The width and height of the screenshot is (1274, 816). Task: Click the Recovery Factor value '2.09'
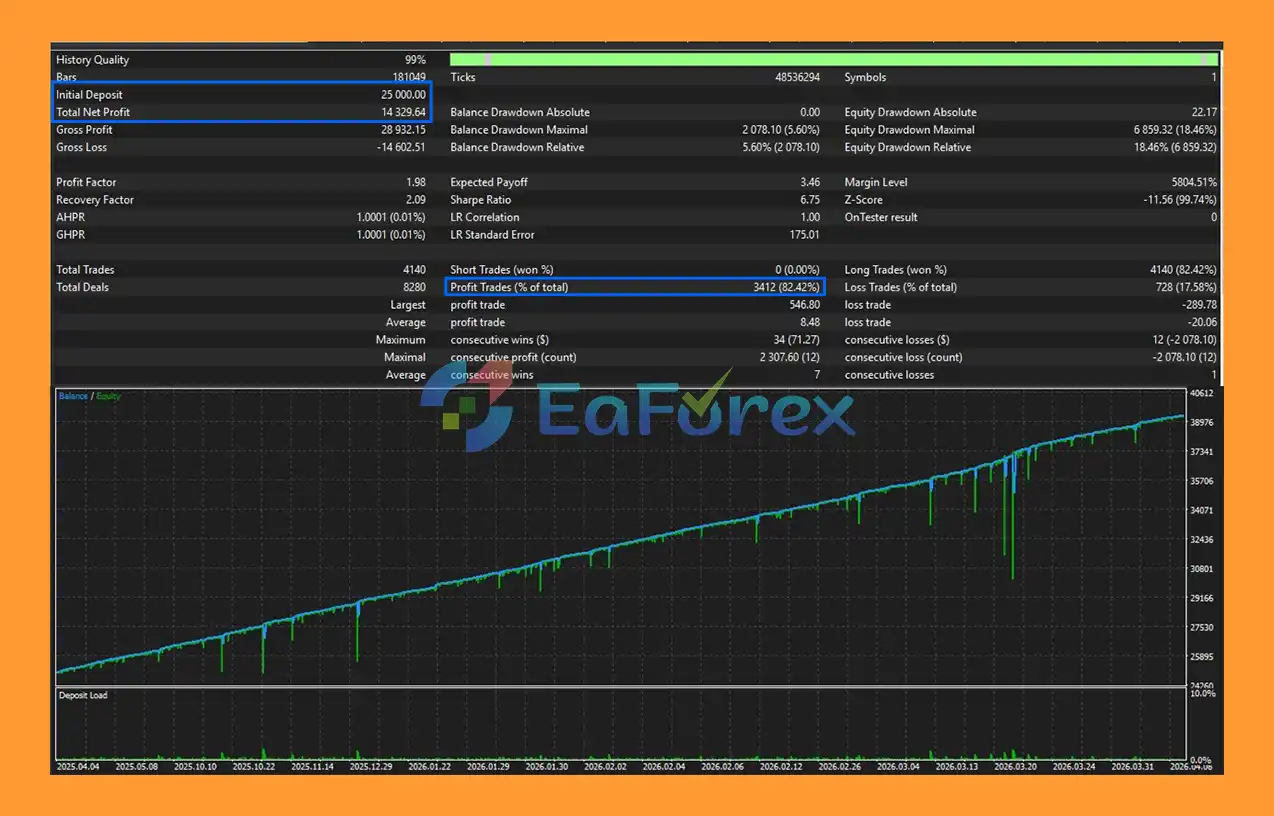click(x=416, y=200)
